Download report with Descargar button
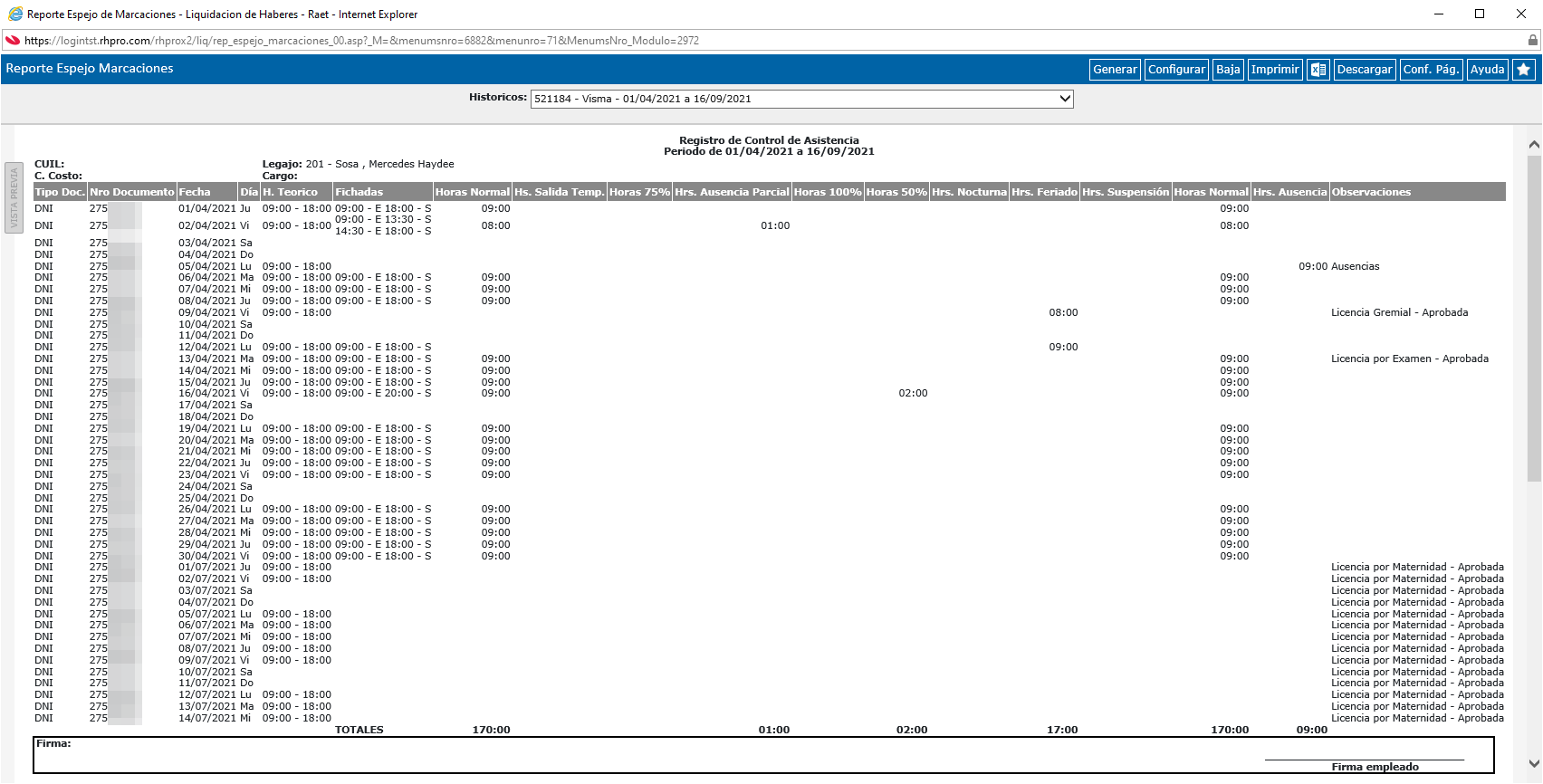 (1364, 70)
